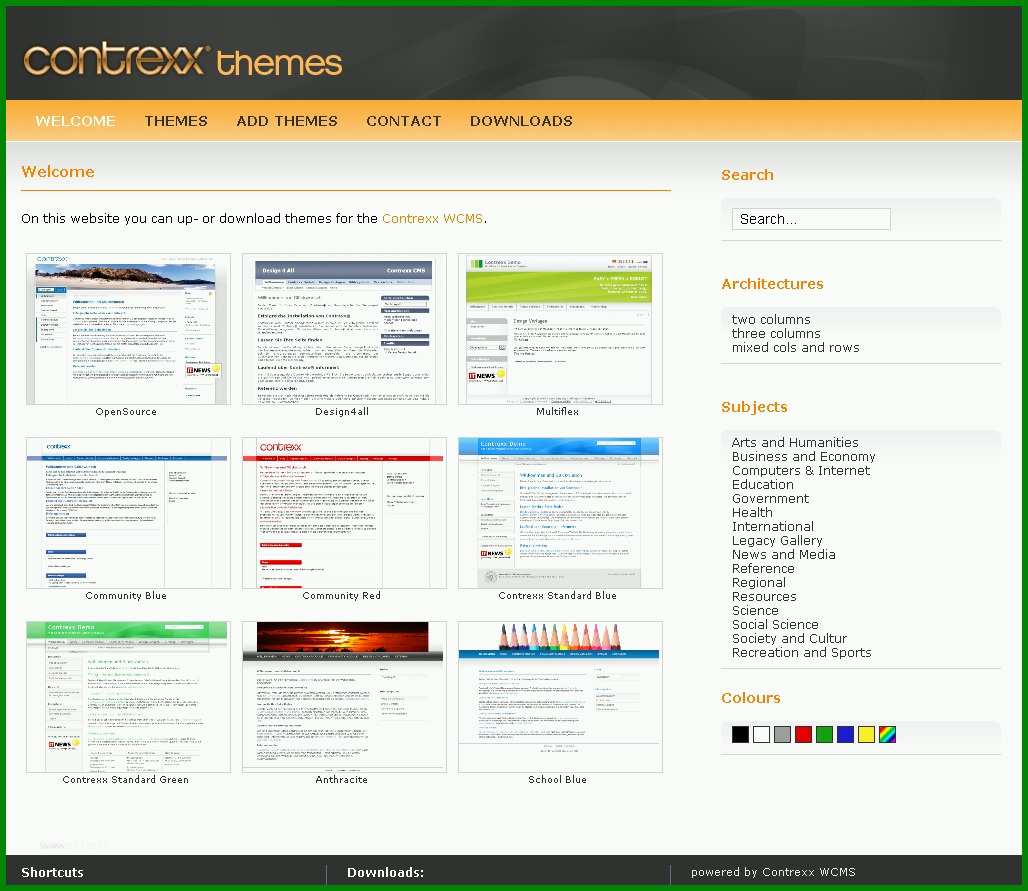Click the Subjects sidebar heading
1028x891 pixels.
click(754, 407)
